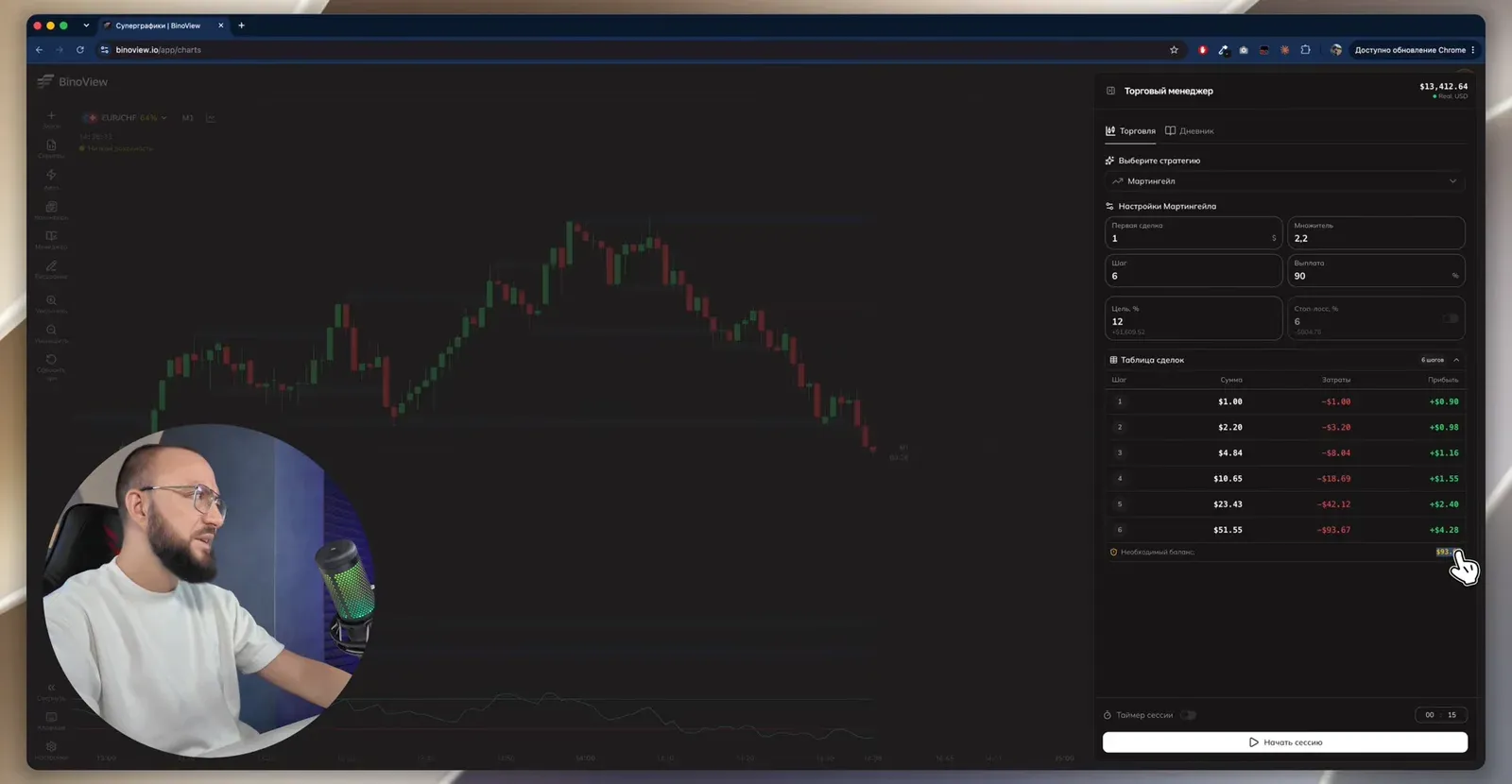1512x784 pixels.
Task: Click the session timer minutes field
Action: 1452,715
